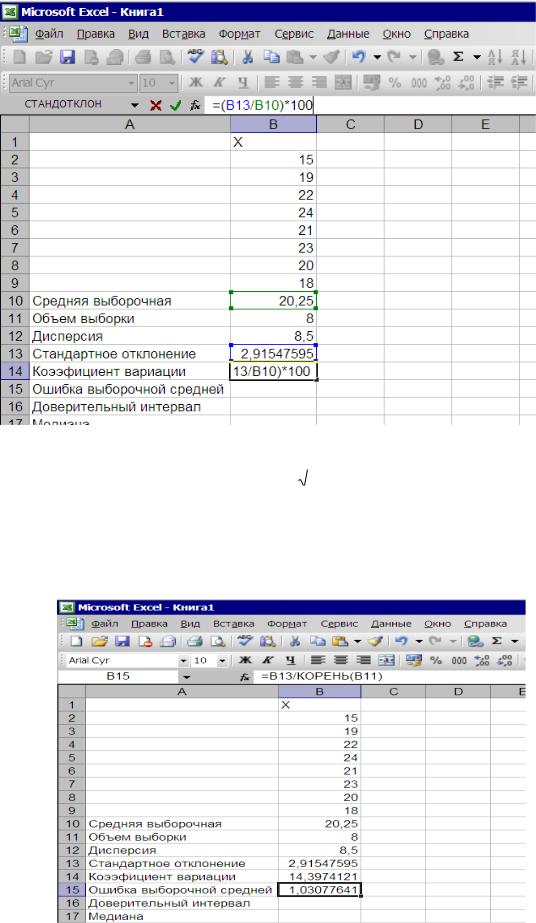Open AutoSum dropdown arrow in upper window

477,57
